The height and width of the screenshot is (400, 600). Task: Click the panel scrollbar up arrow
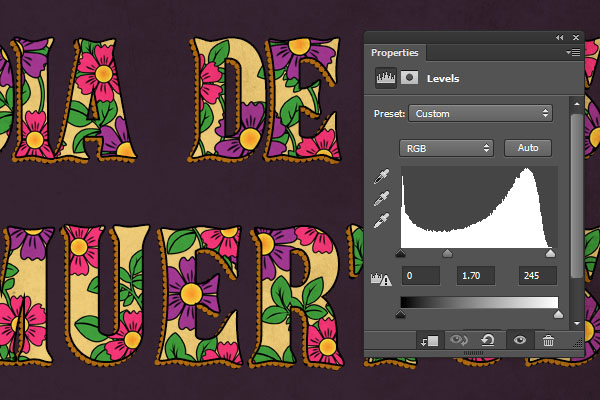pos(577,104)
